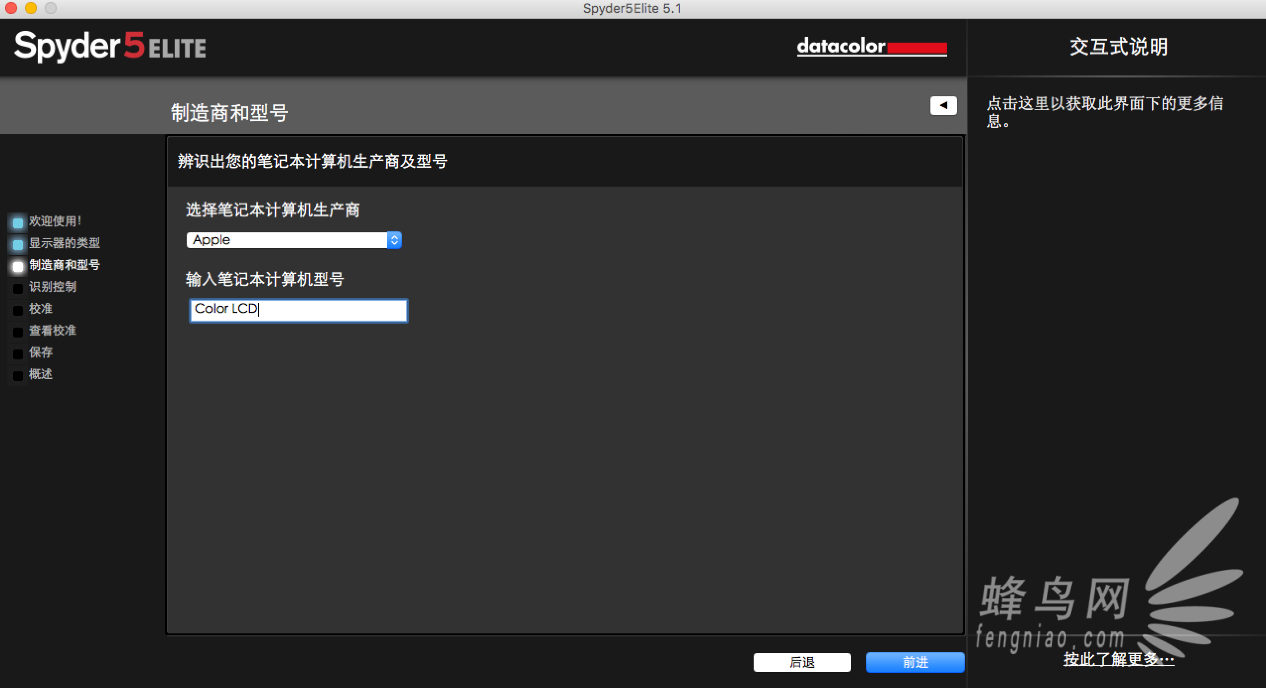Select the 制造商和型号 step in sidebar
The image size is (1266, 688).
pos(64,265)
